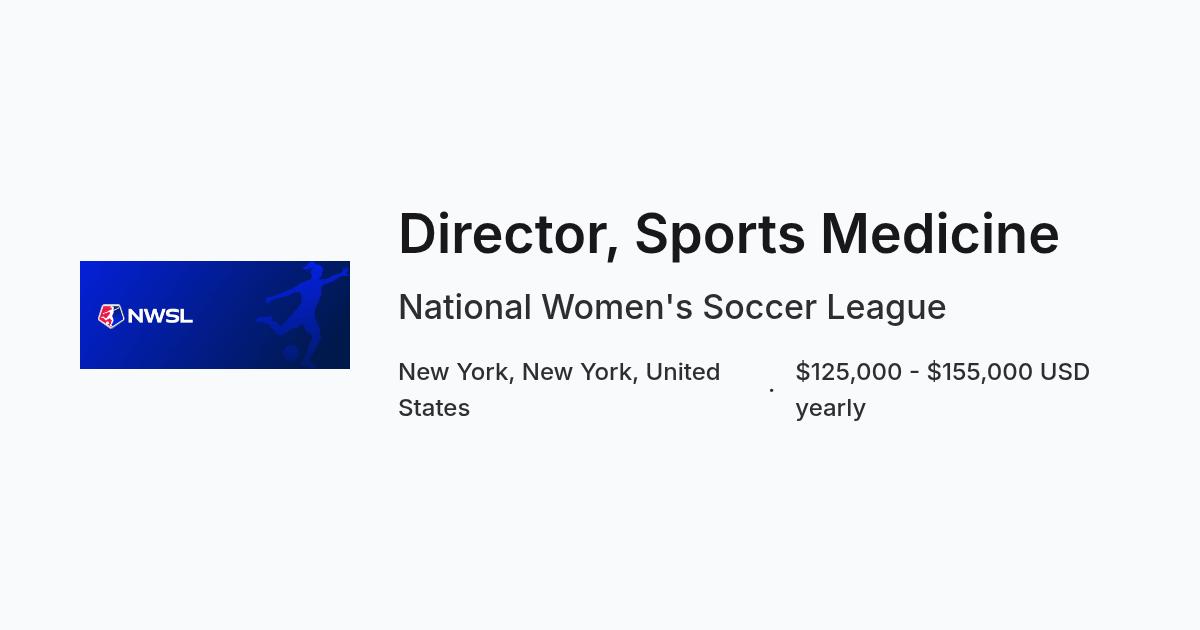Click the $155,000 maximum salary figure

pos(980,372)
